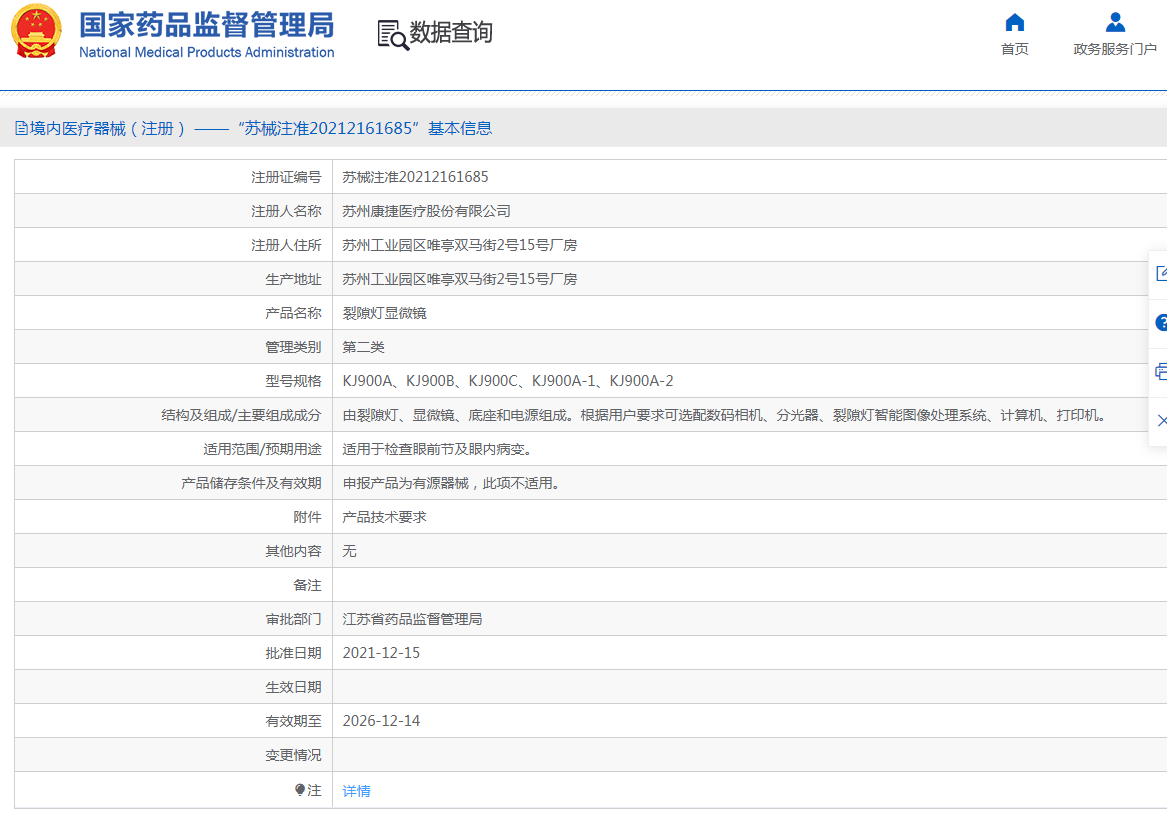Click the 首页 navigation link
The height and width of the screenshot is (817, 1167).
coord(1014,48)
